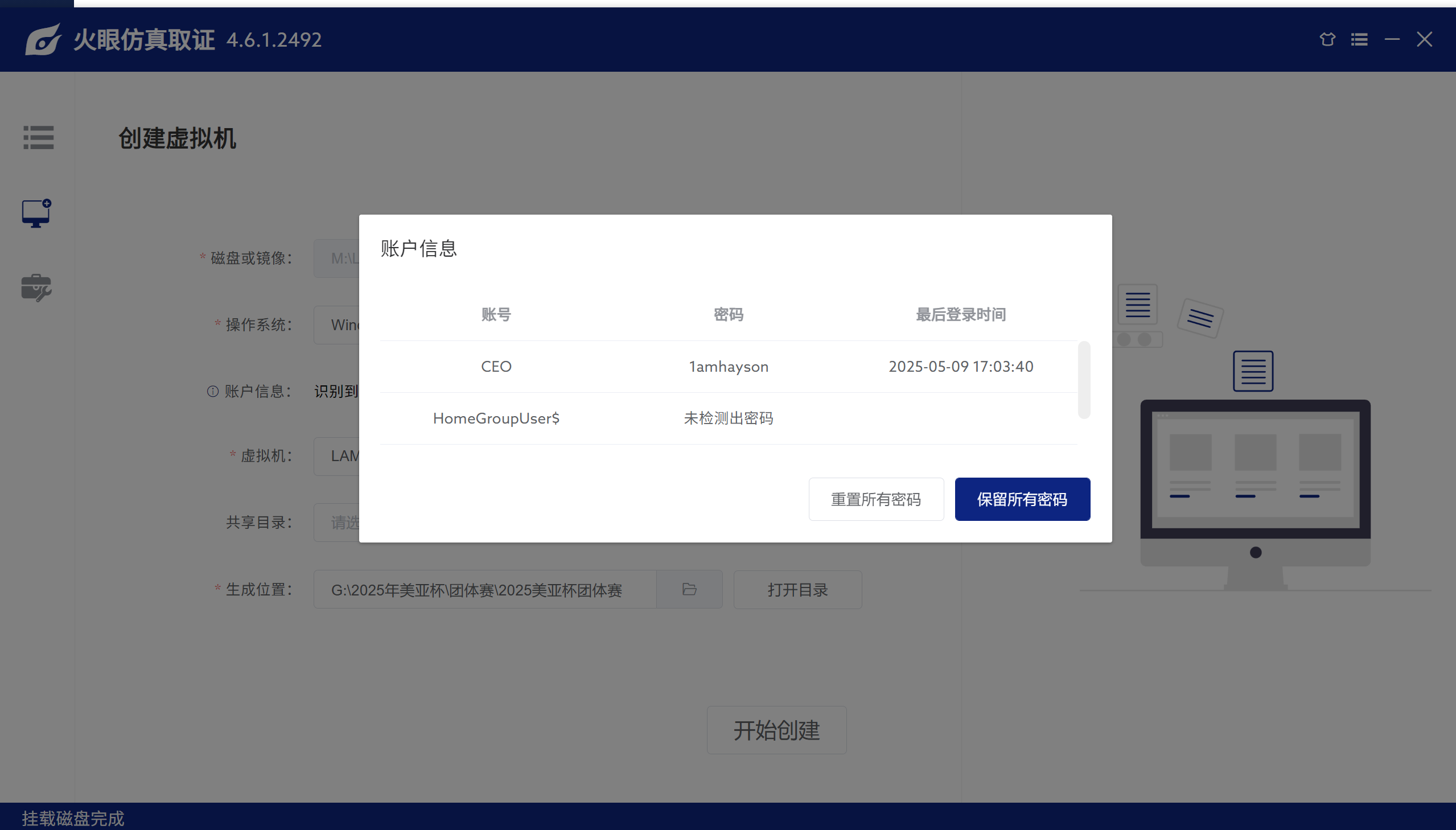Click the 账号 column header

tap(496, 315)
